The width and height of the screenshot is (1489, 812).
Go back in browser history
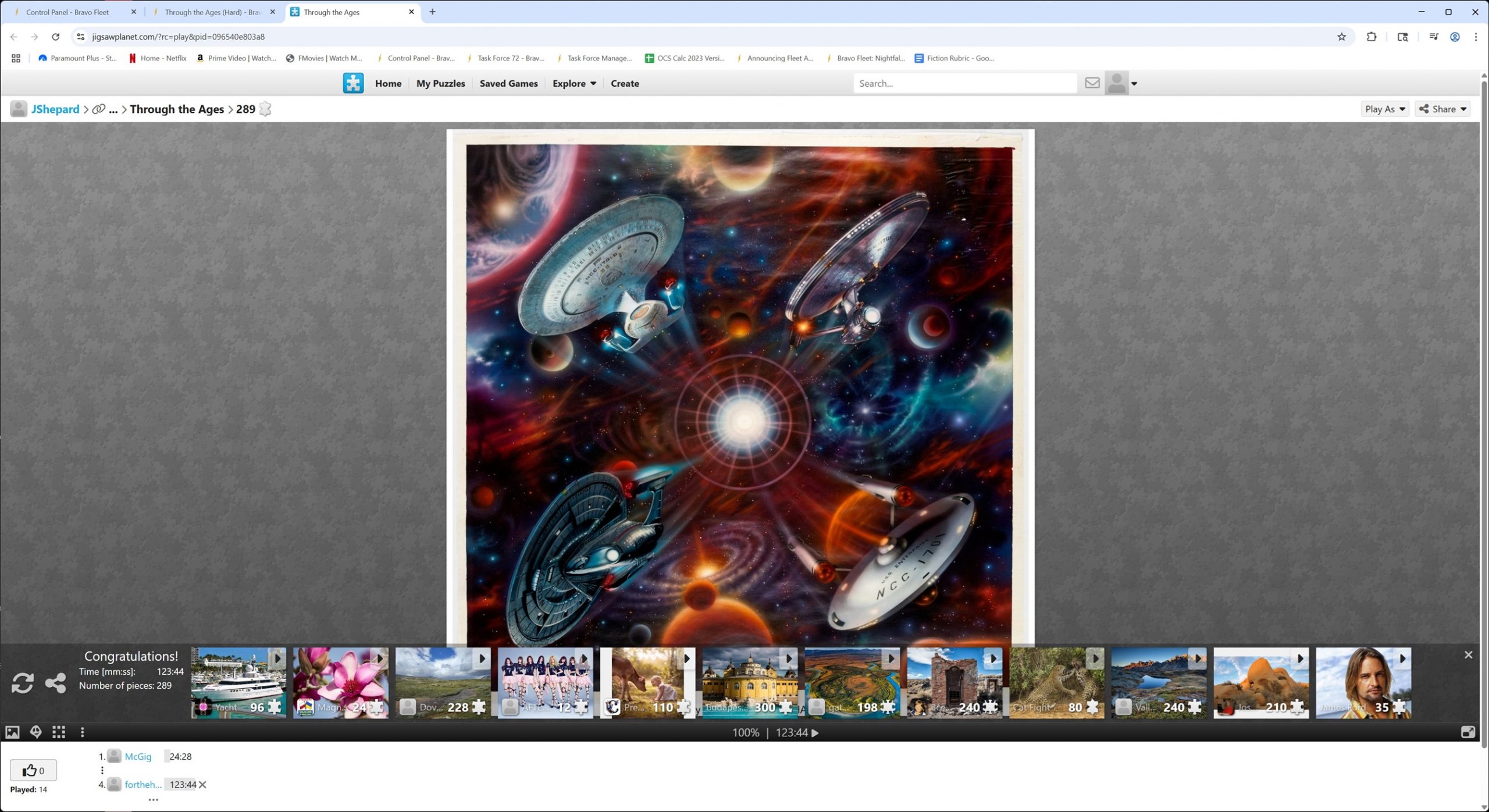coord(13,37)
